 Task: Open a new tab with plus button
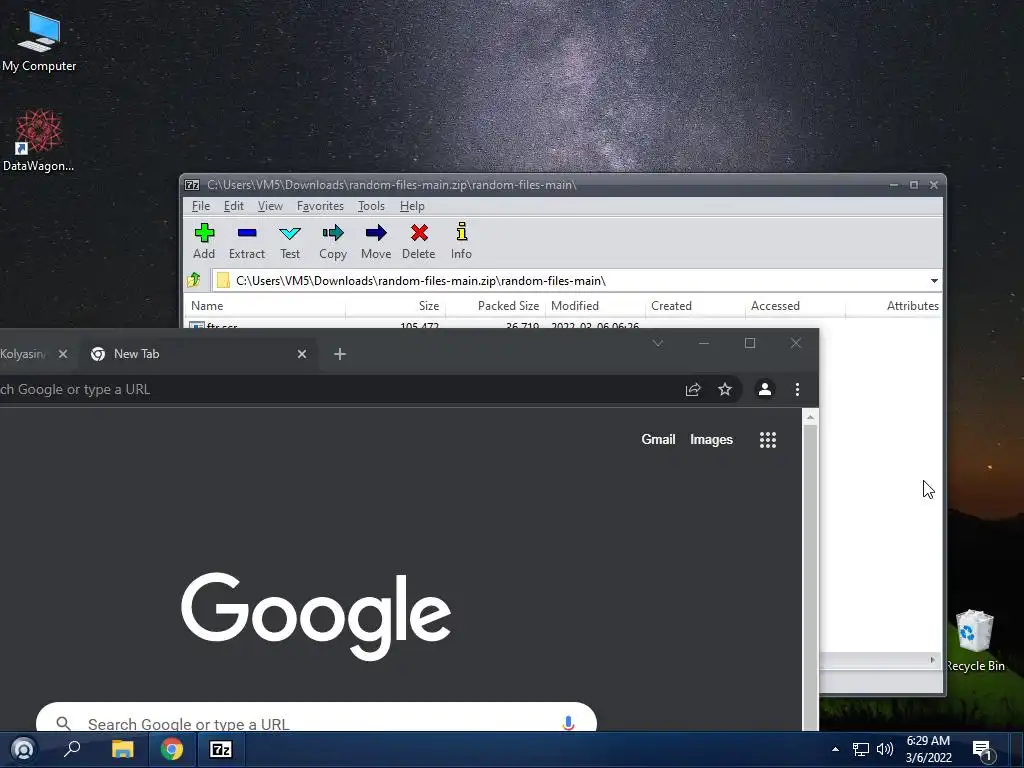coord(340,354)
